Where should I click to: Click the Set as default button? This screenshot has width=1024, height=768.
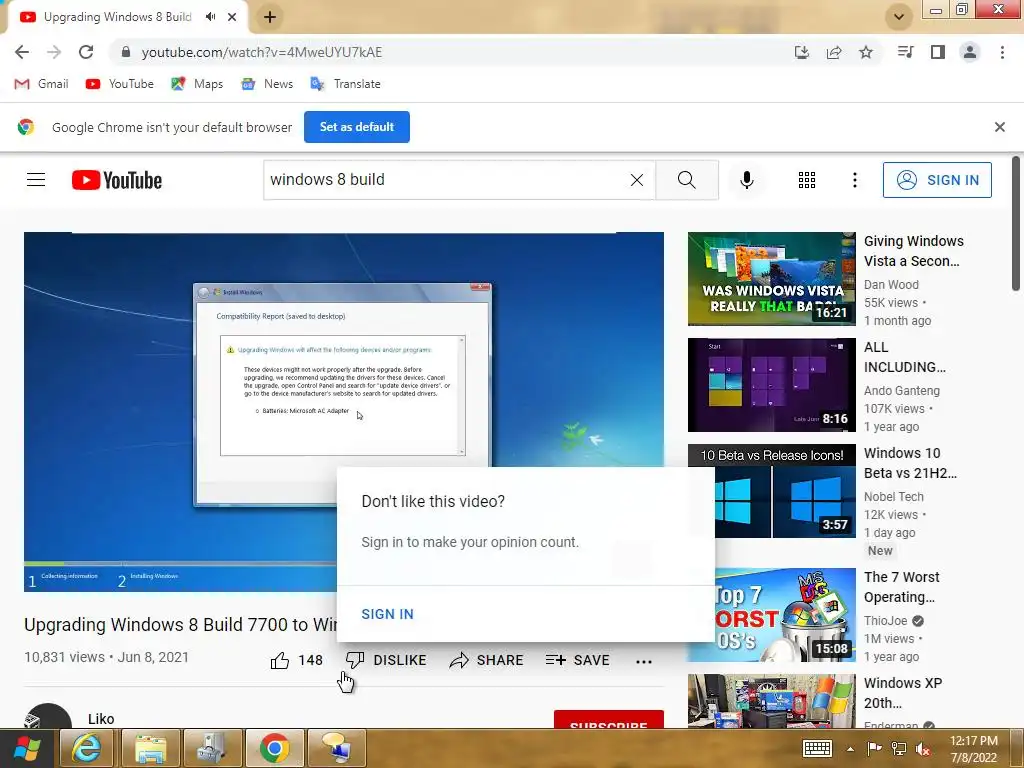point(357,127)
